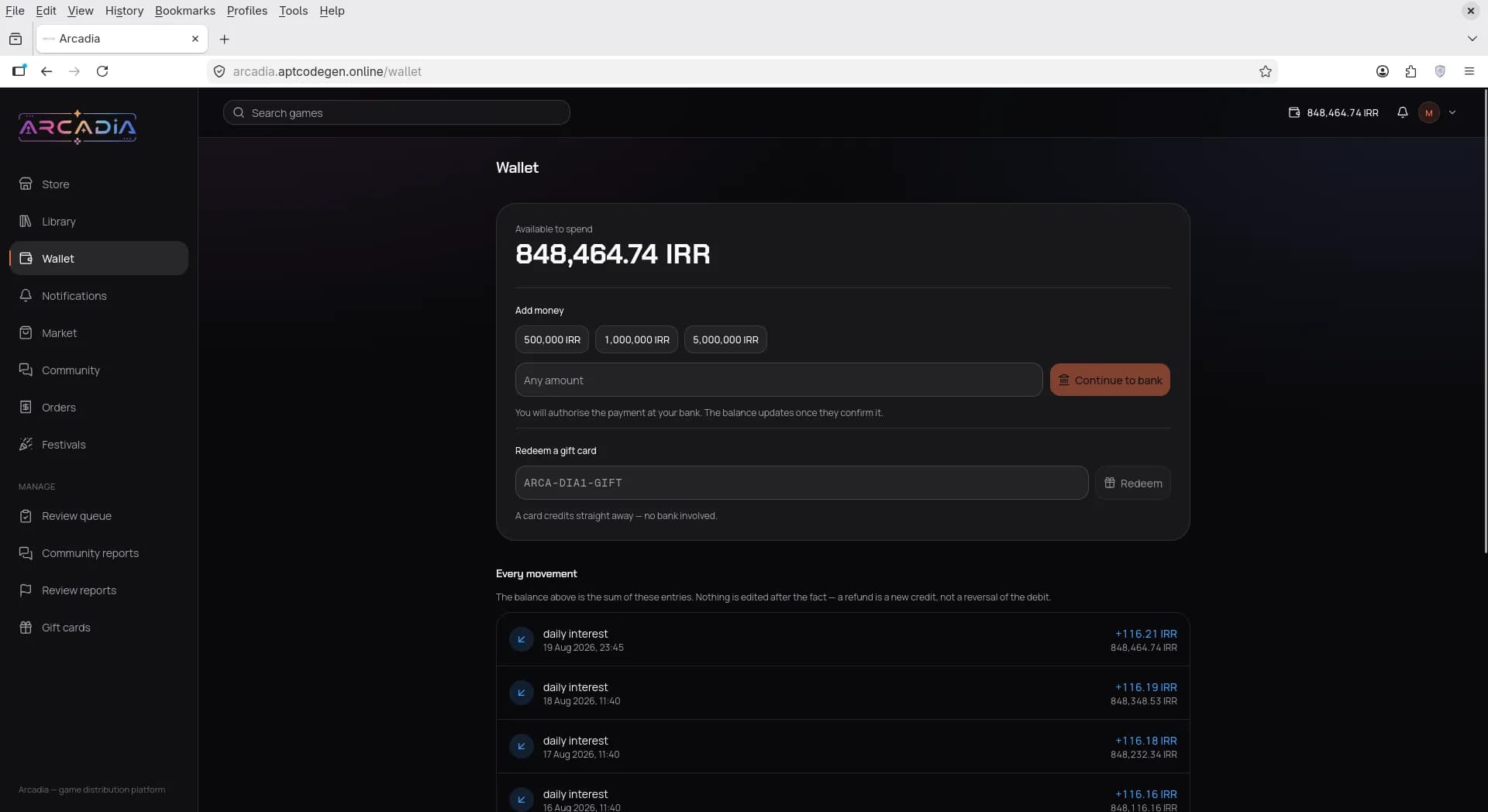Focus the Search games box
This screenshot has width=1488, height=812.
pos(397,112)
